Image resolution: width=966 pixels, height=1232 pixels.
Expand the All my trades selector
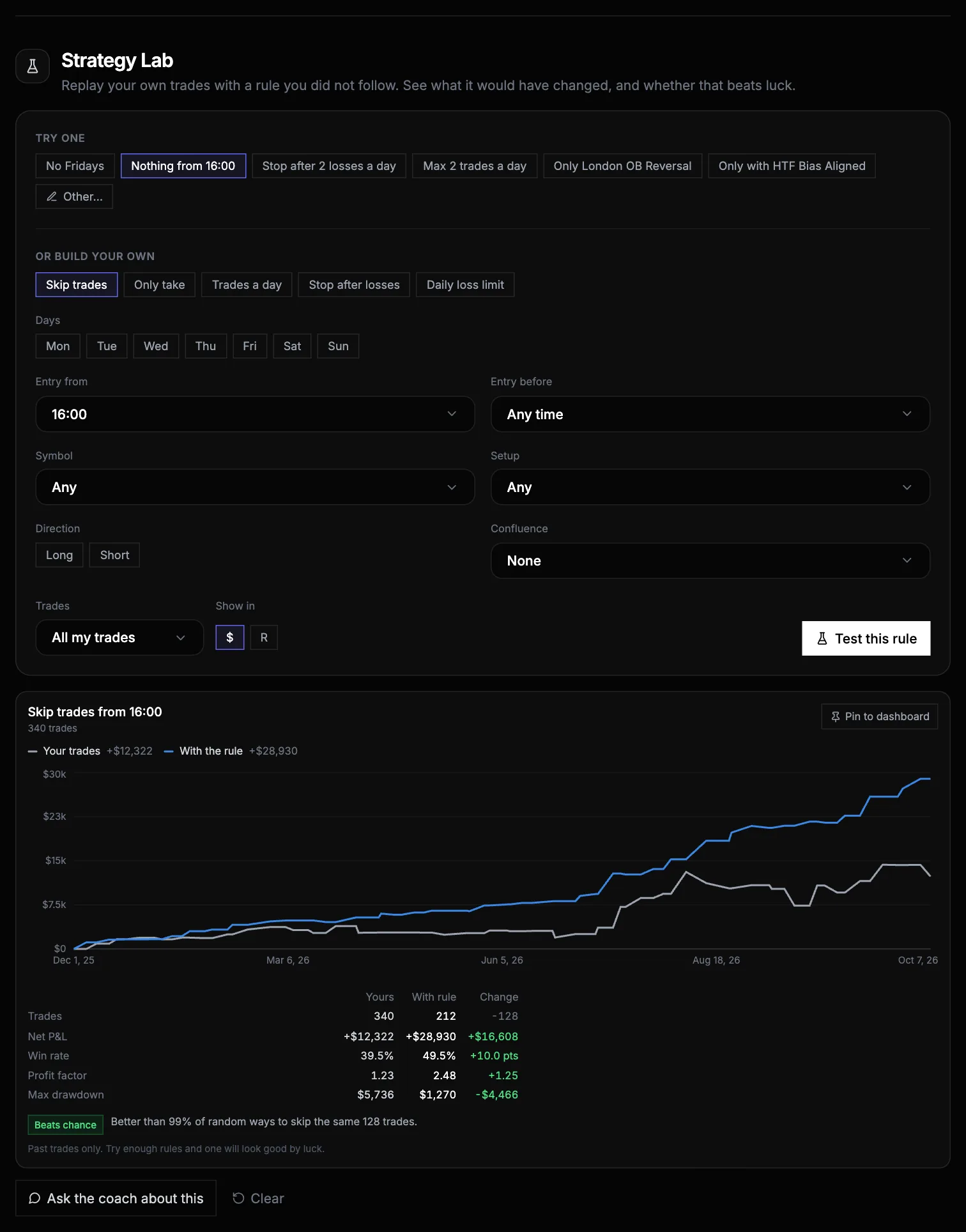pyautogui.click(x=119, y=637)
